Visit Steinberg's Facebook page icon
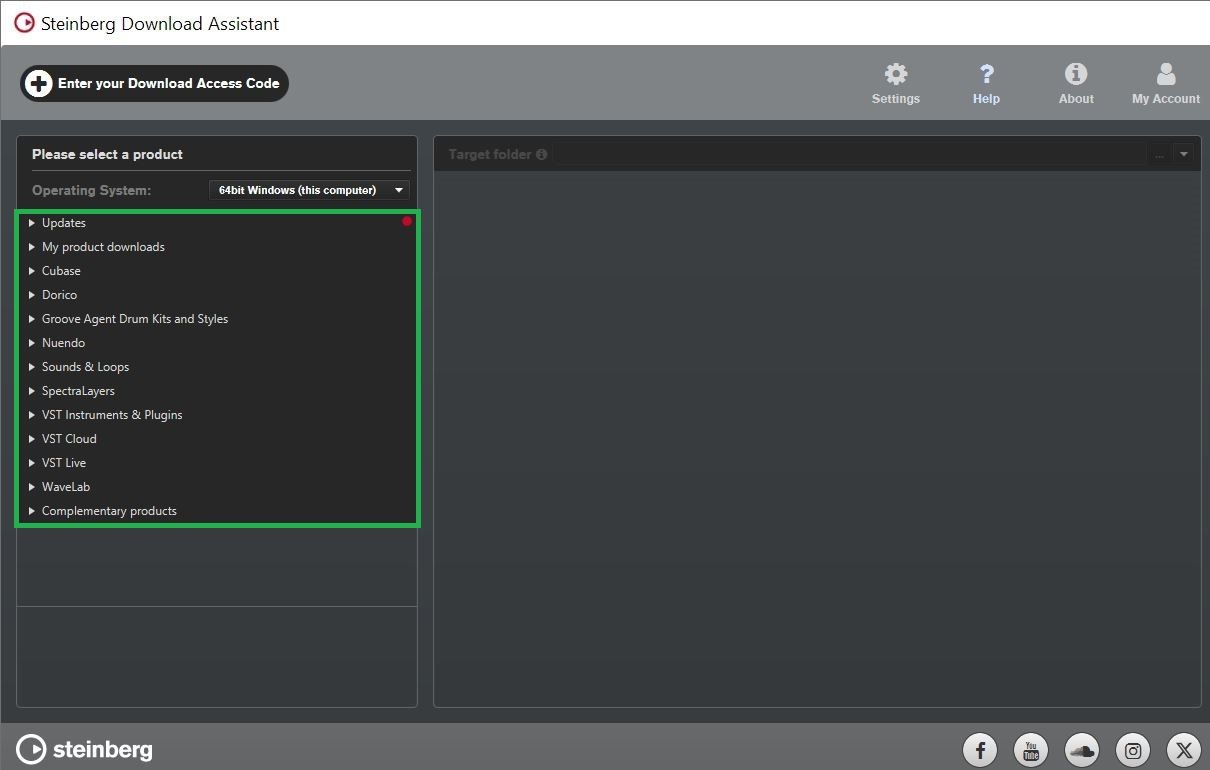This screenshot has height=770, width=1210. pyautogui.click(x=980, y=749)
